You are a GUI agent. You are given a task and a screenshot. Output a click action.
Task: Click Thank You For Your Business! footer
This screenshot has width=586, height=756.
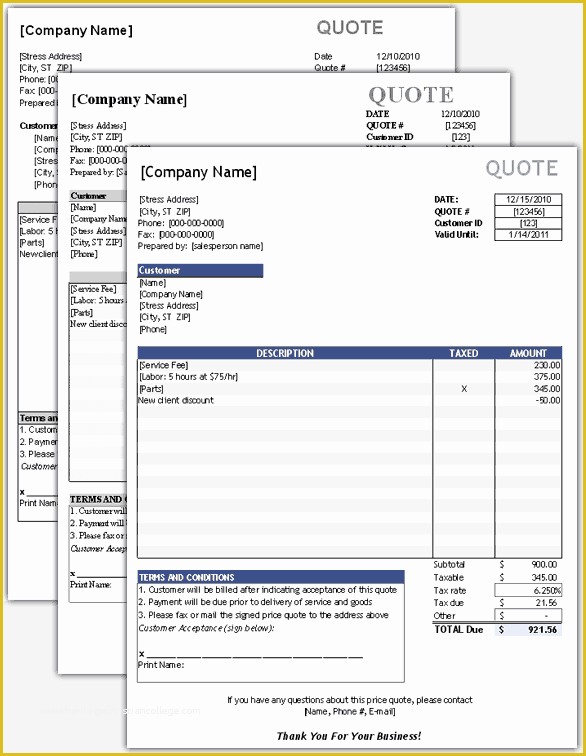[349, 736]
